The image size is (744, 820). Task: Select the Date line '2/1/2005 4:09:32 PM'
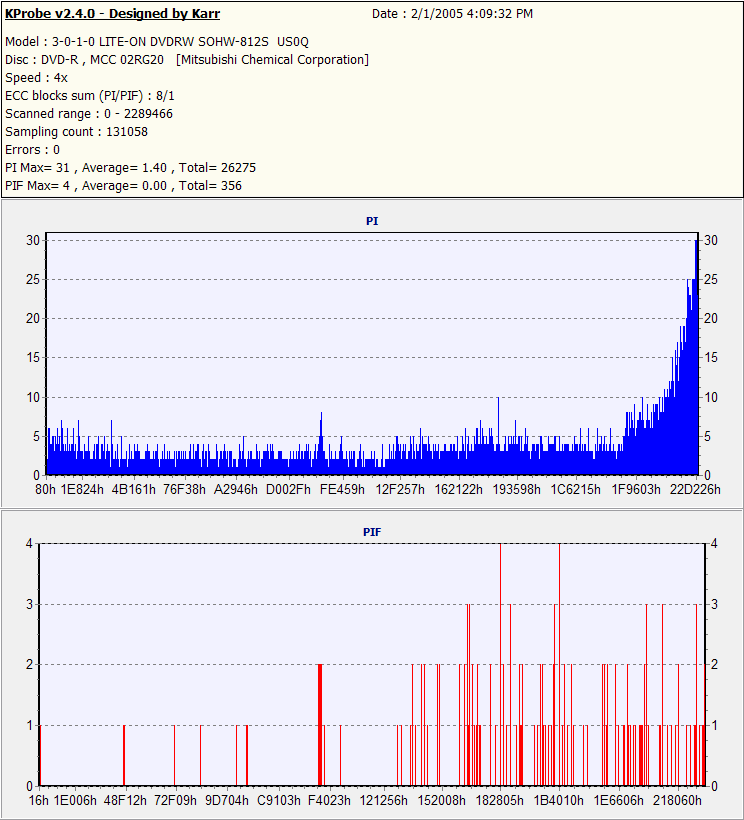coord(472,14)
